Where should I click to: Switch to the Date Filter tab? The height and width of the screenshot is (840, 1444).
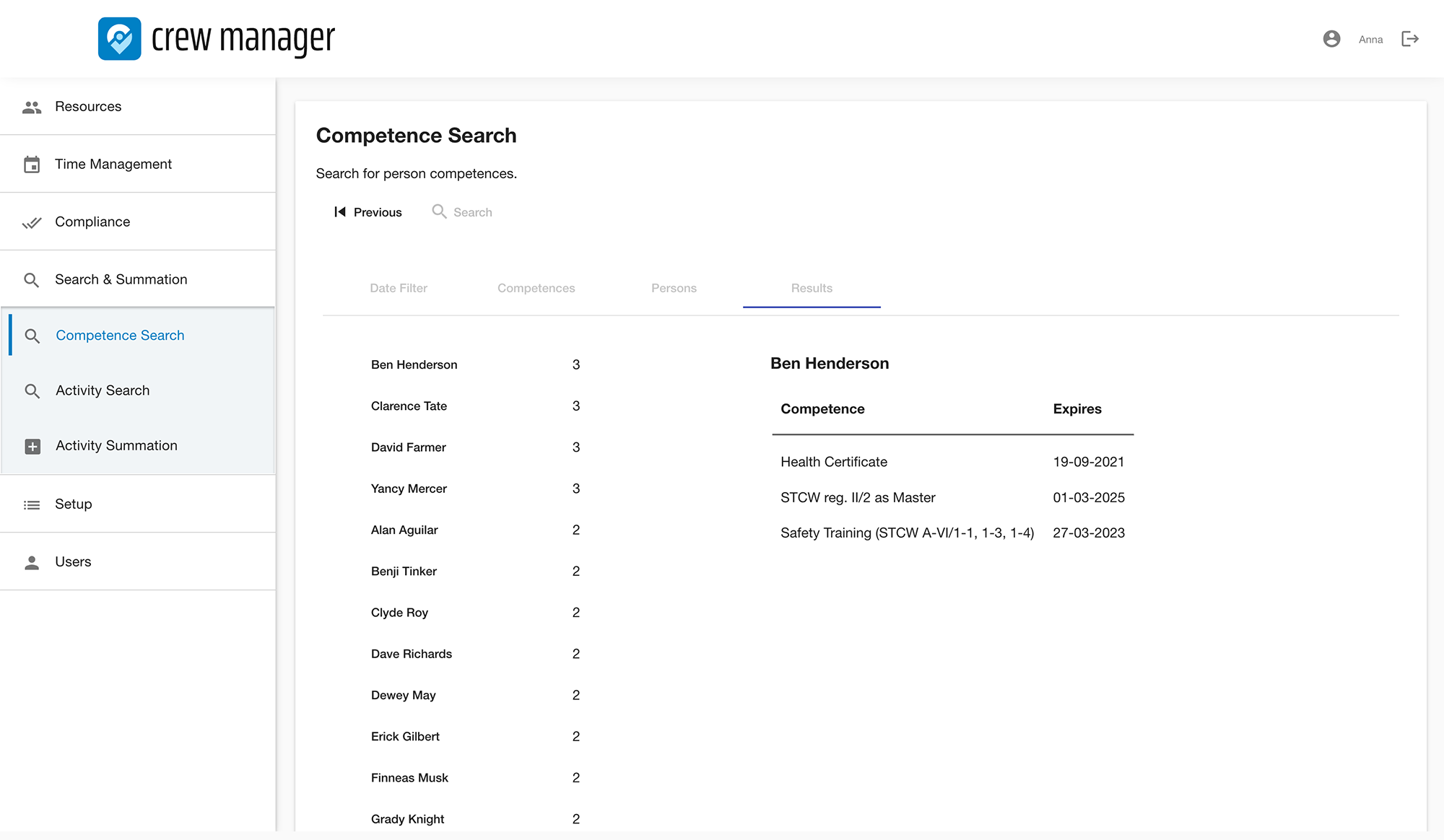399,288
